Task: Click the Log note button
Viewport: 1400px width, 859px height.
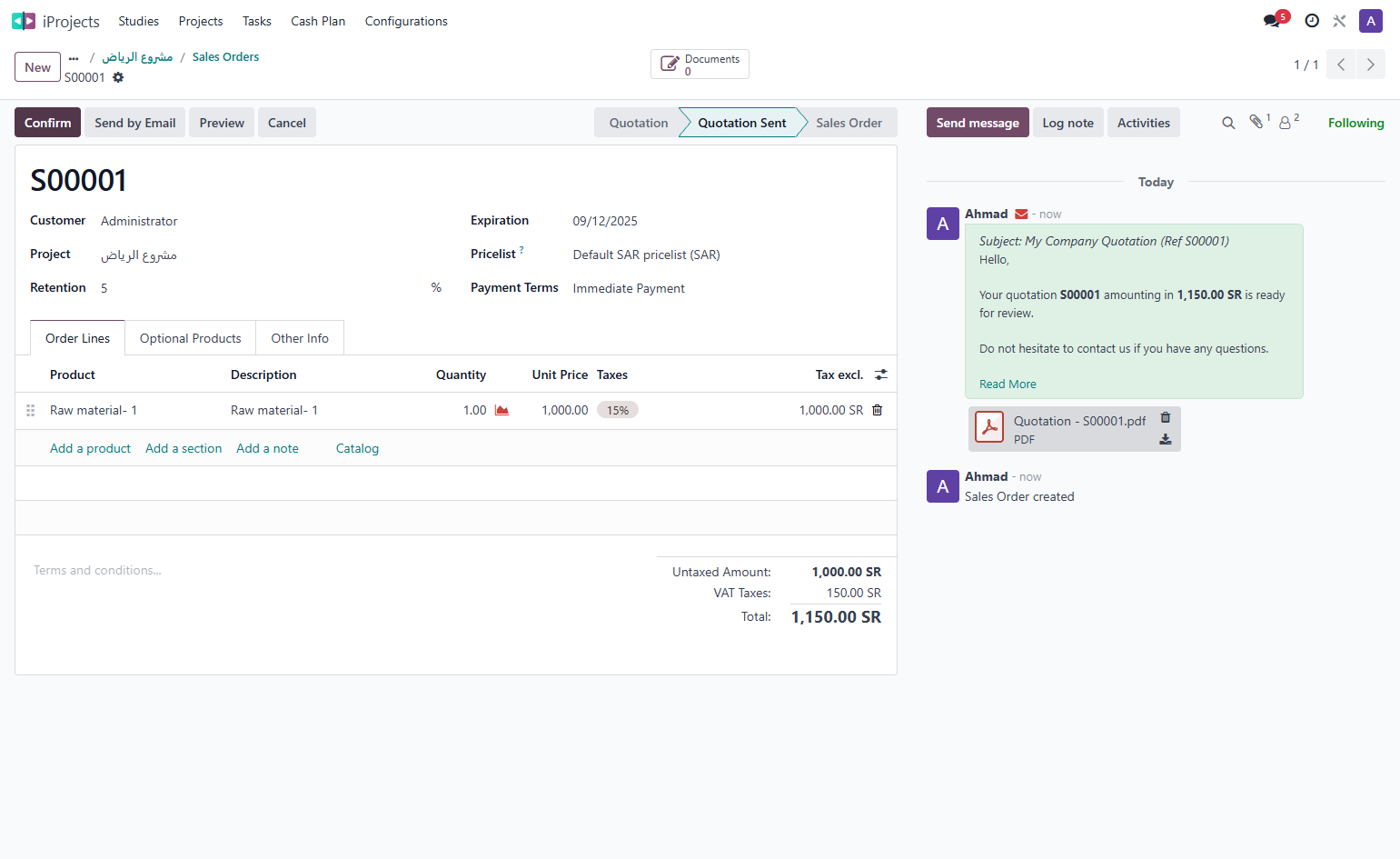Action: click(x=1068, y=123)
